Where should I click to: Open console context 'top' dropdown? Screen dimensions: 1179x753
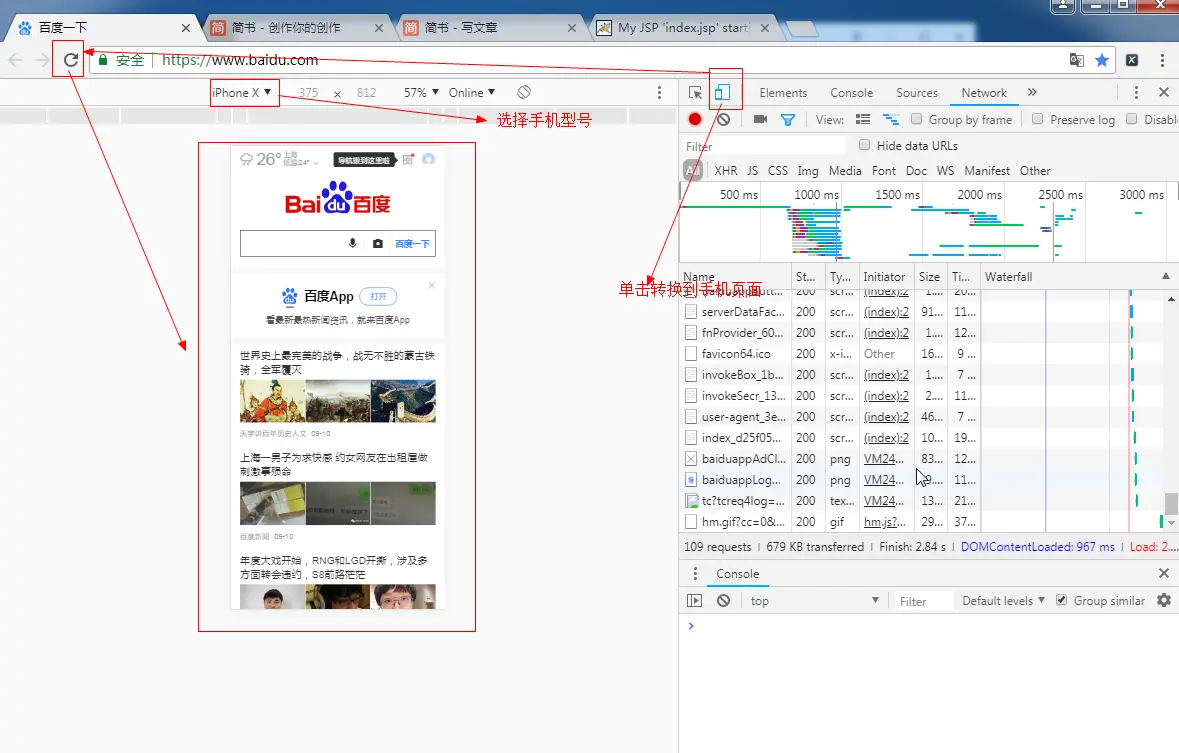point(814,600)
